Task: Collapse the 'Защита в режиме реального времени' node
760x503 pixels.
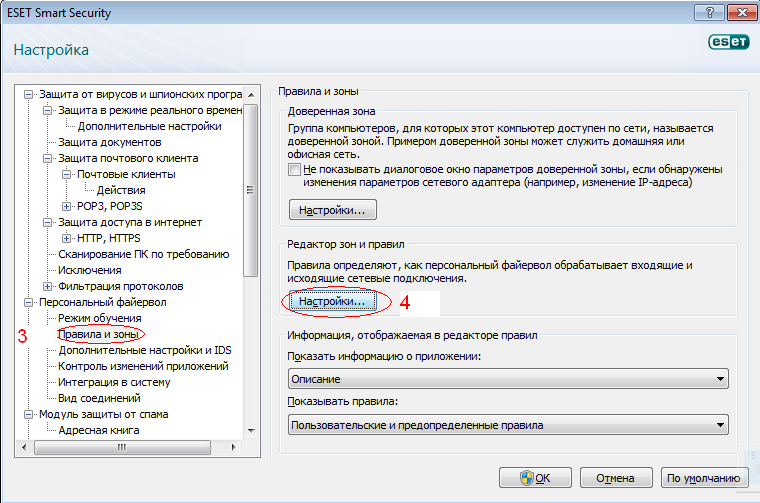Action: click(48, 110)
